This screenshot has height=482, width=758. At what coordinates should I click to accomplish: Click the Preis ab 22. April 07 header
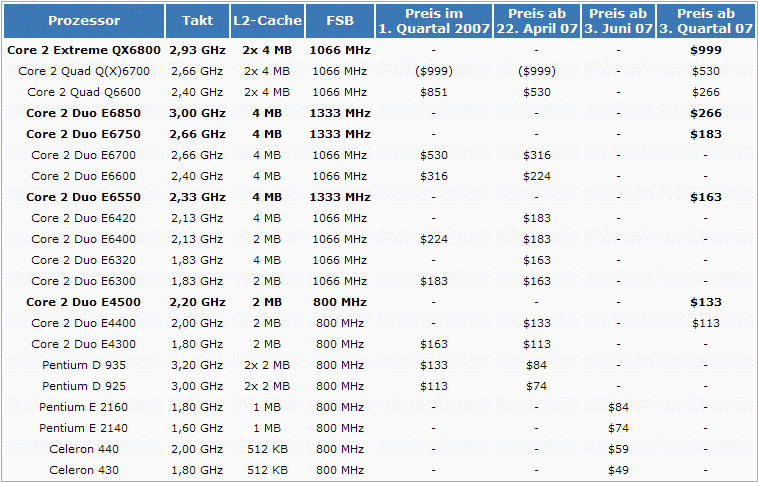[537, 21]
